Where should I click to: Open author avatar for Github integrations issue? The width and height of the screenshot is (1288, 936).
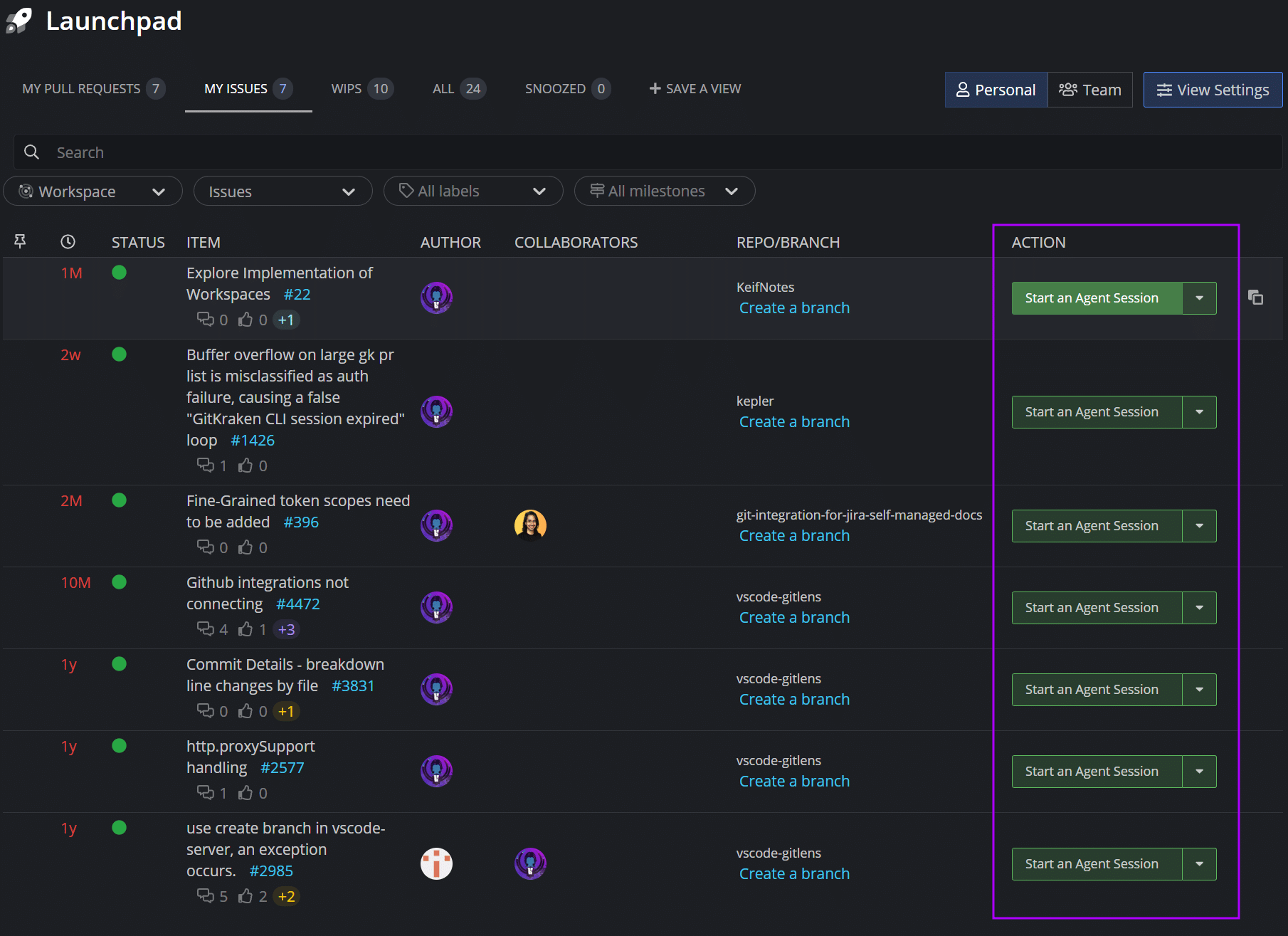coord(436,607)
